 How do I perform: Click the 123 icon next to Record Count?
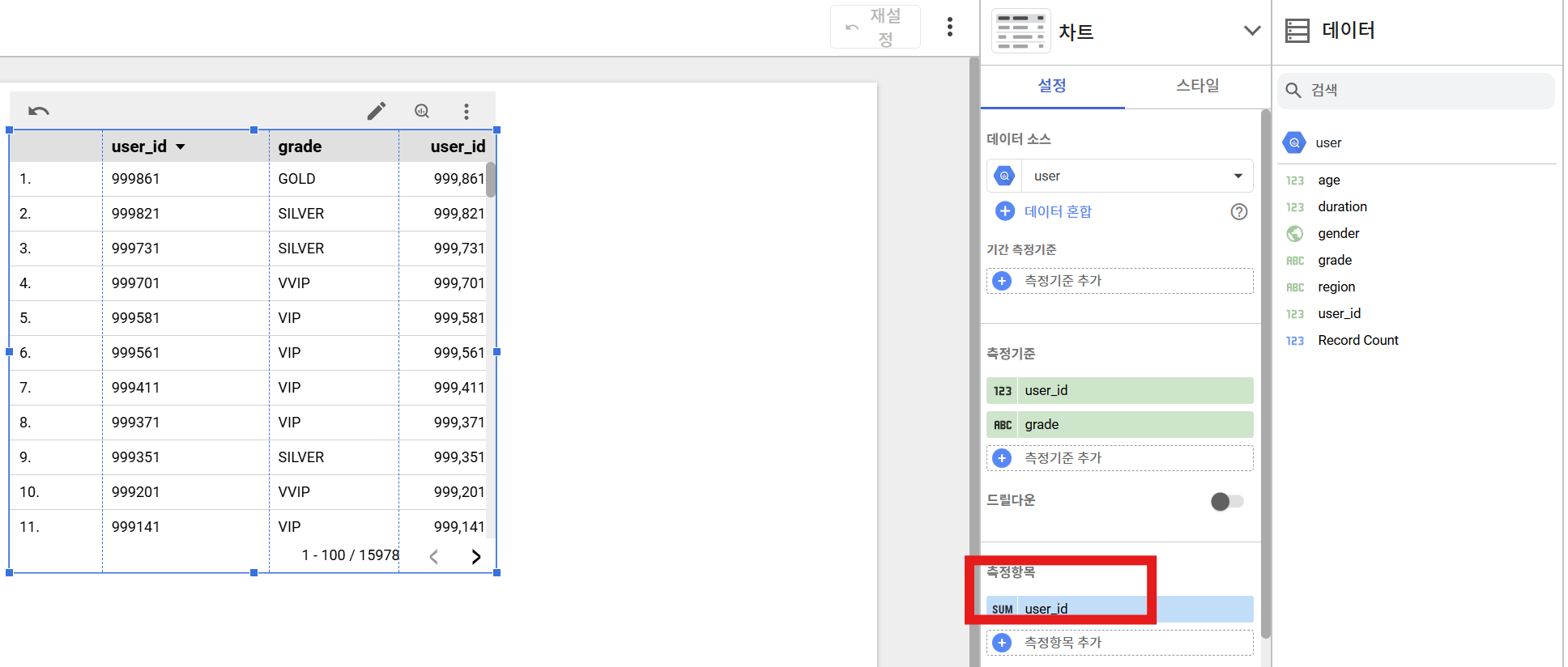tap(1295, 341)
